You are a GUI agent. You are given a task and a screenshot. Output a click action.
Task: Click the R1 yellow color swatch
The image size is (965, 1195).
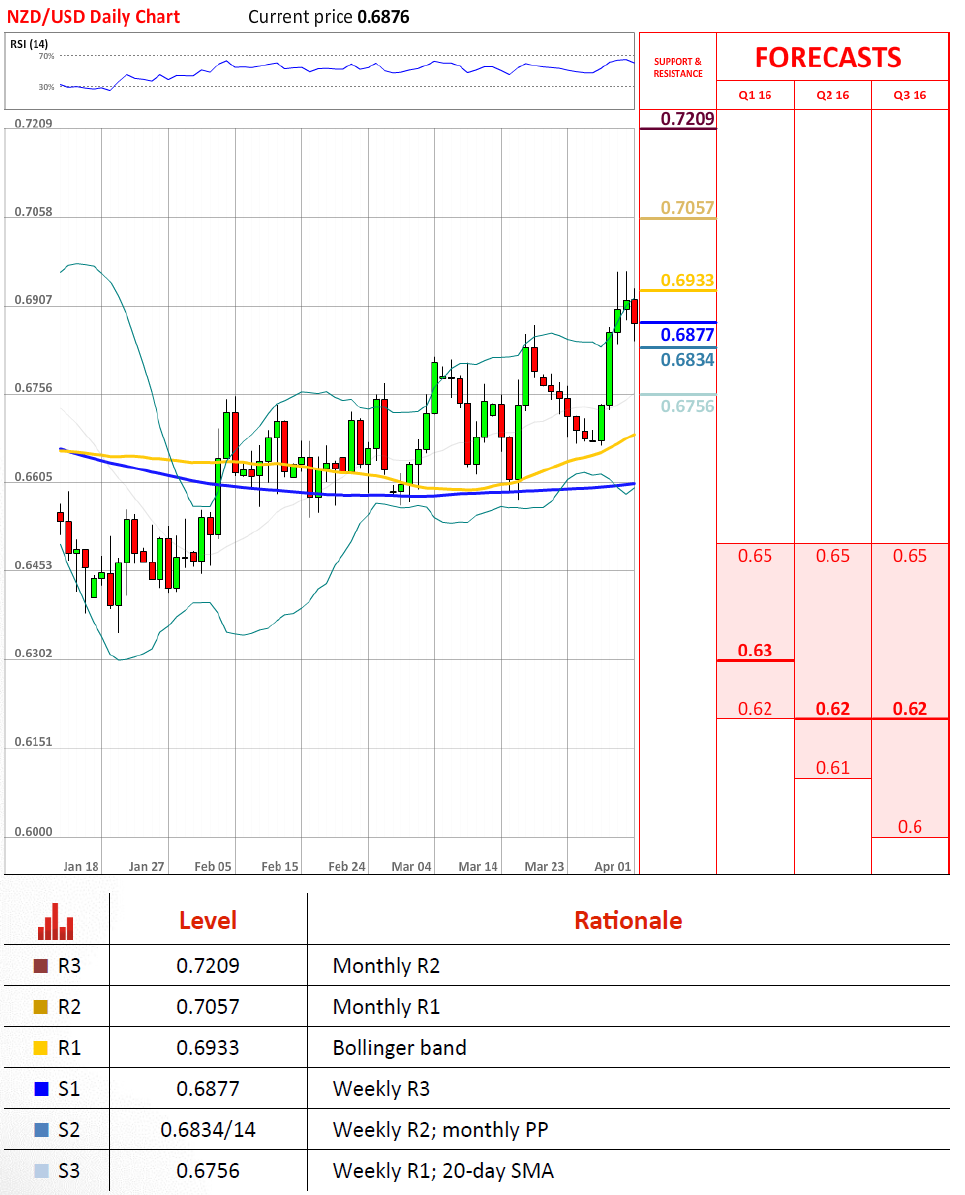click(41, 1048)
